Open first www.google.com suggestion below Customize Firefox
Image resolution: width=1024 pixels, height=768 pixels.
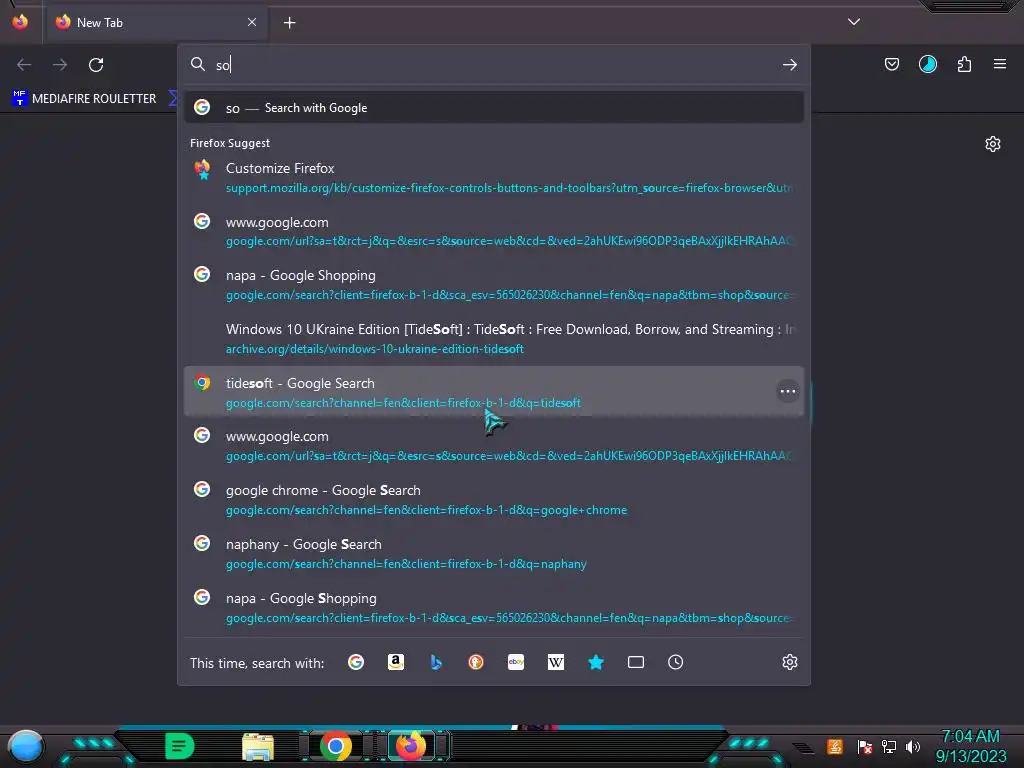click(494, 231)
